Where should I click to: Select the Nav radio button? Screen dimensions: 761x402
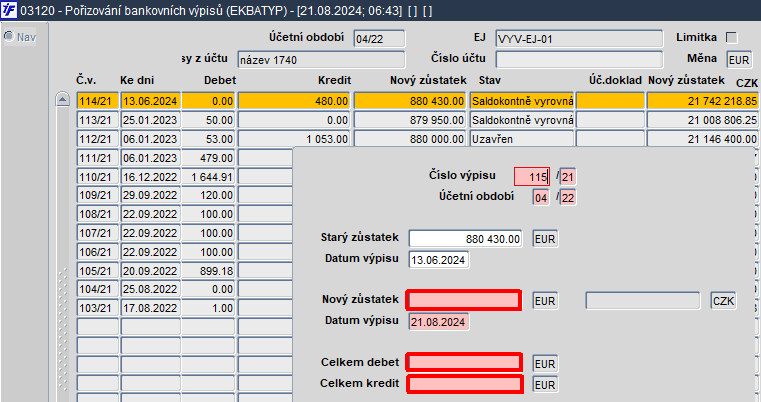coord(9,36)
